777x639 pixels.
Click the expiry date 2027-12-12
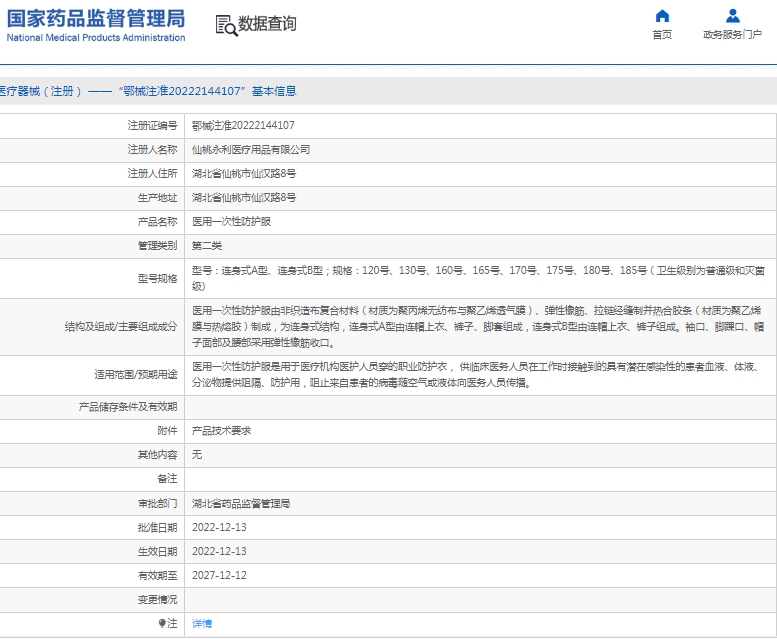(x=219, y=576)
